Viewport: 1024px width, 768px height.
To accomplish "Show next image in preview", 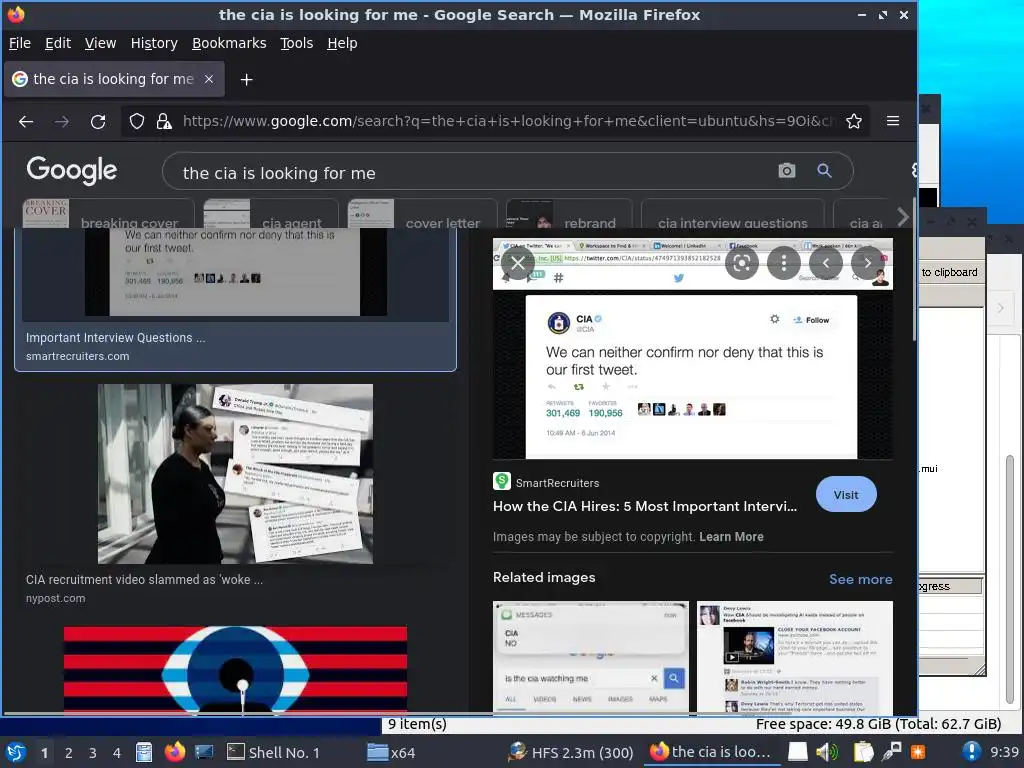I will (x=867, y=263).
